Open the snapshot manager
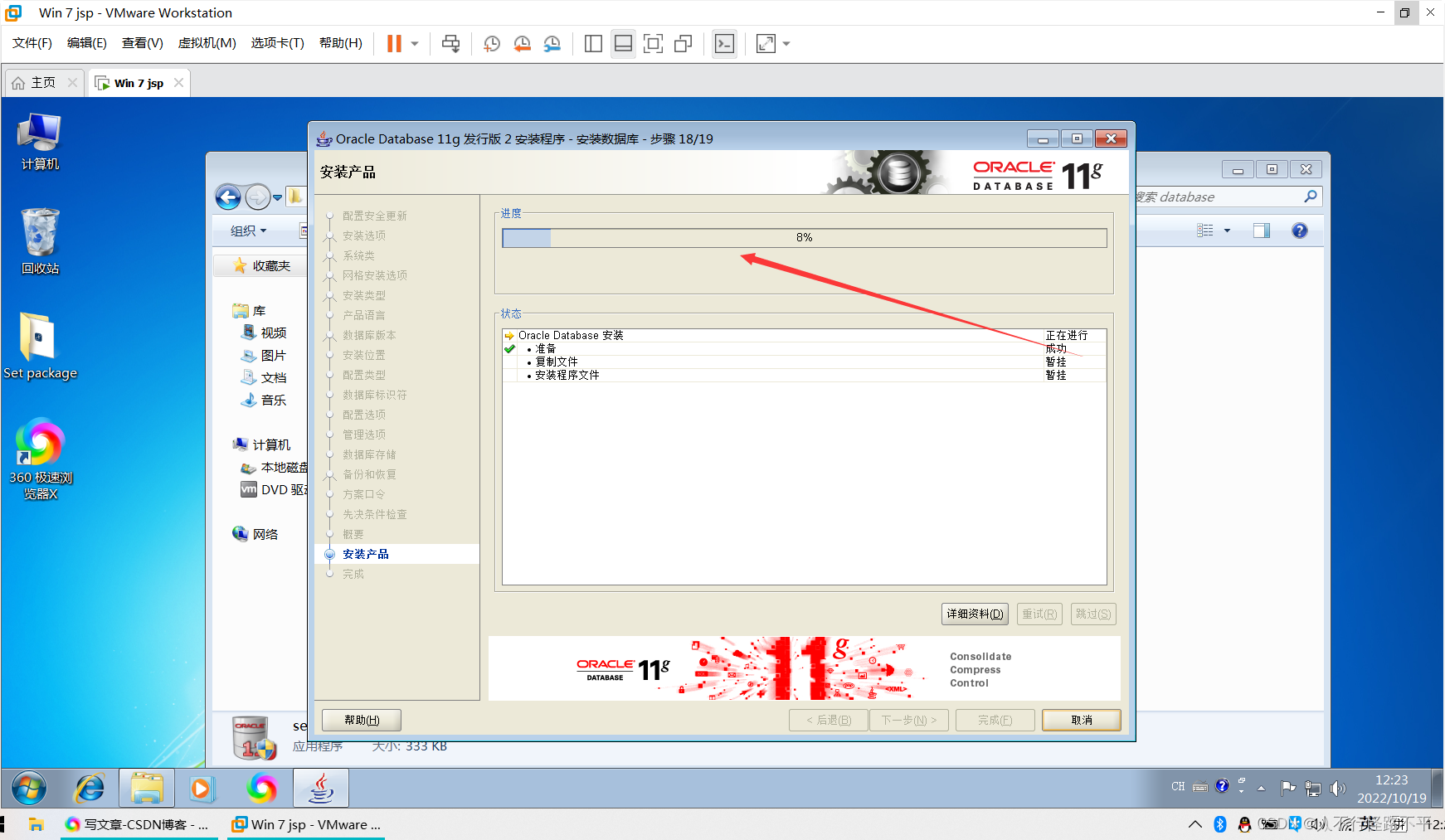The width and height of the screenshot is (1445, 840). pos(552,43)
